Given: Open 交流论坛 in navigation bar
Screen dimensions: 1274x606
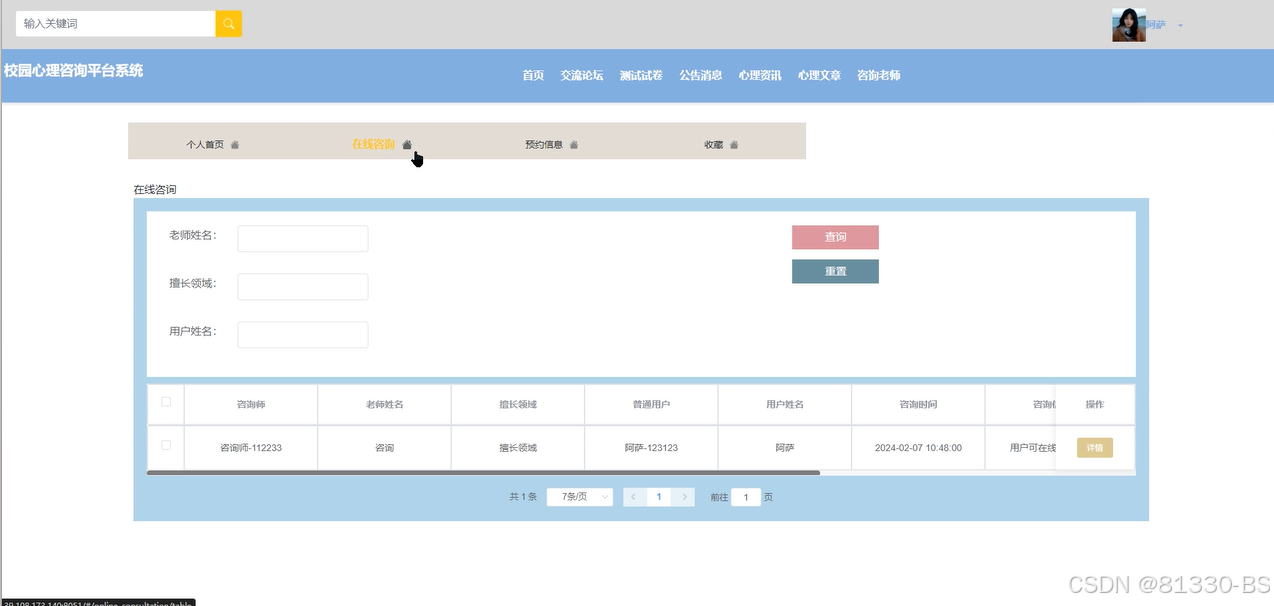Looking at the screenshot, I should 582,75.
